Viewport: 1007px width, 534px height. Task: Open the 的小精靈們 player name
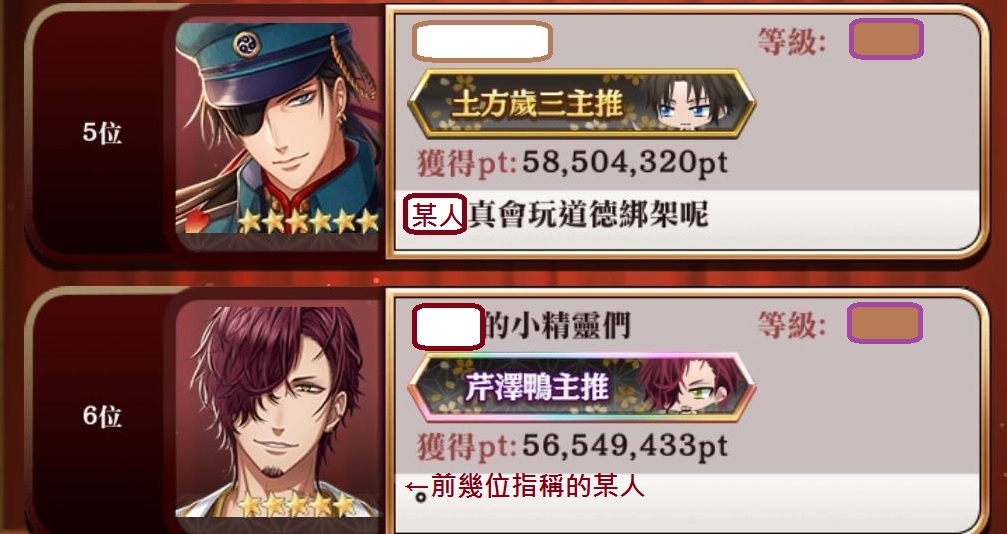(521, 326)
